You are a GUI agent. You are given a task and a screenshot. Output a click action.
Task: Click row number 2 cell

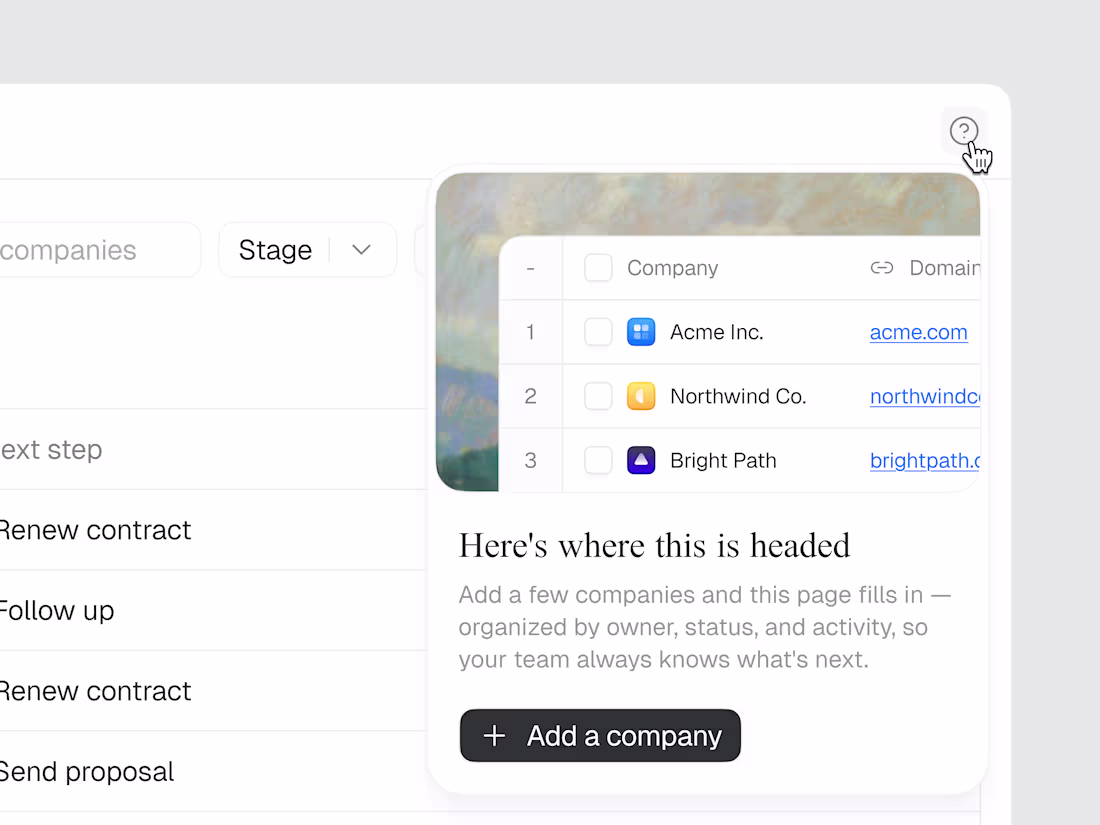530,396
